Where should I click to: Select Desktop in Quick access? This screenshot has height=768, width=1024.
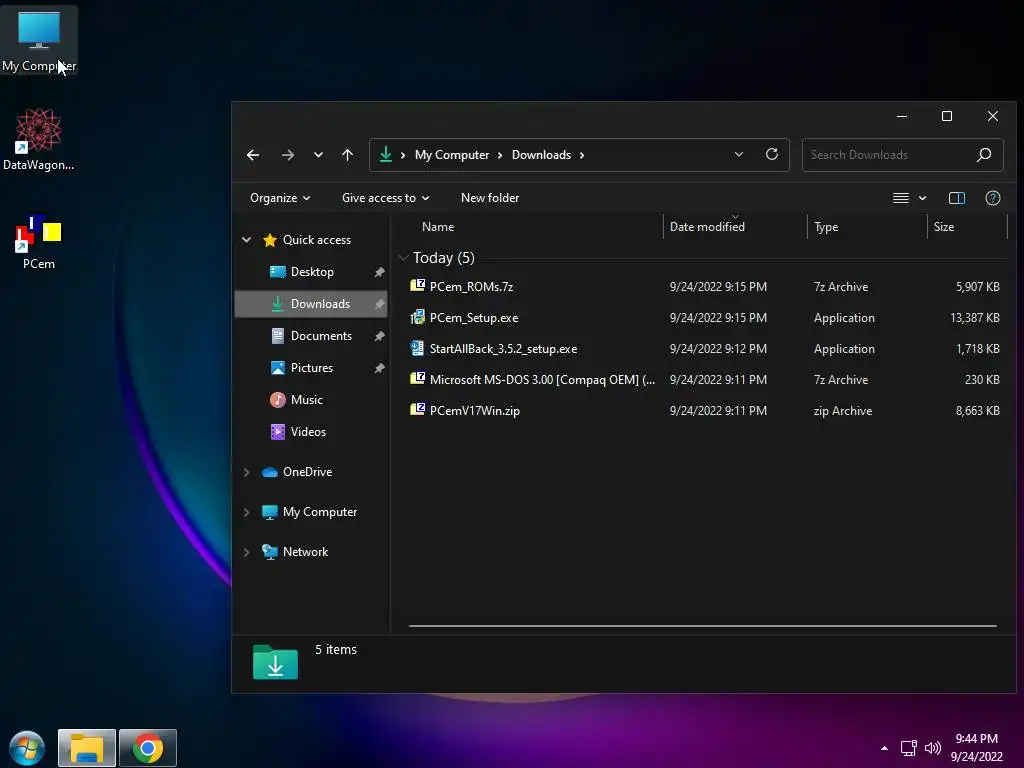[x=312, y=272]
